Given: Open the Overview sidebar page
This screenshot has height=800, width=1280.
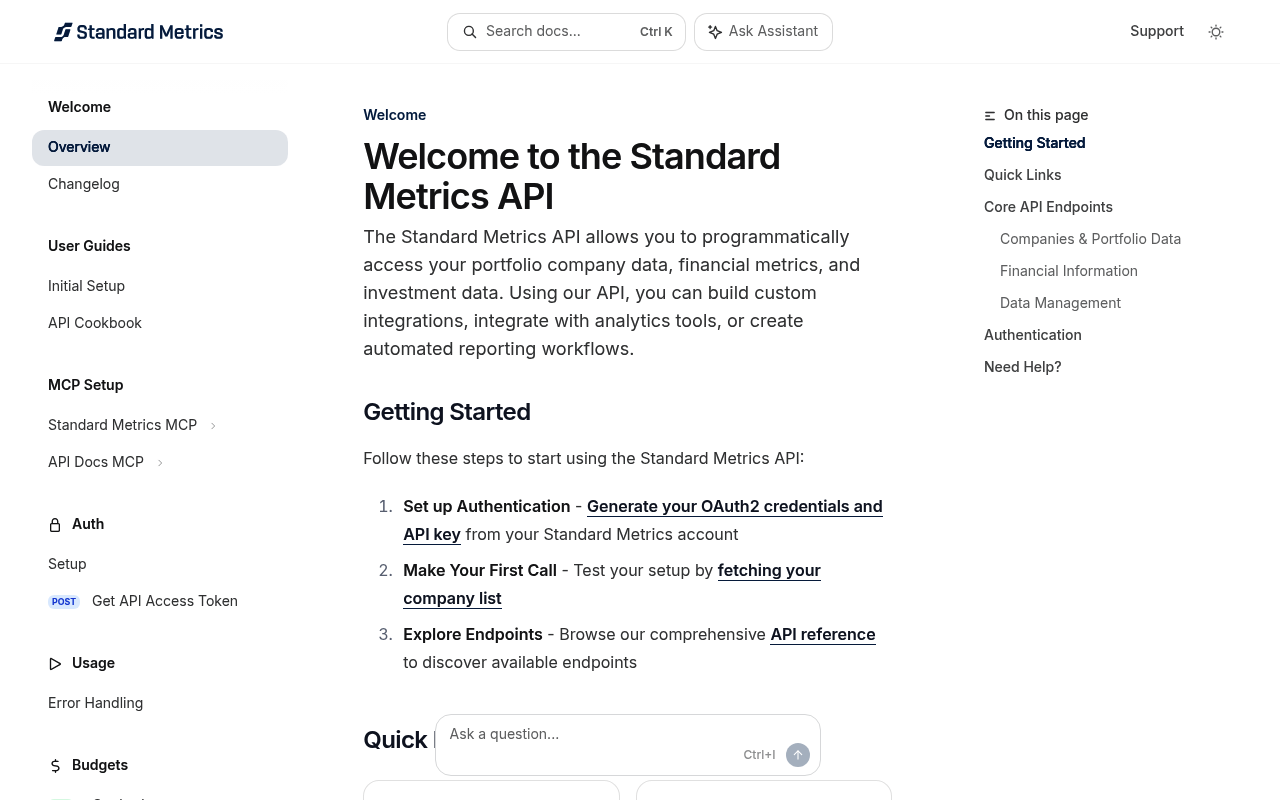Looking at the screenshot, I should click(x=160, y=148).
